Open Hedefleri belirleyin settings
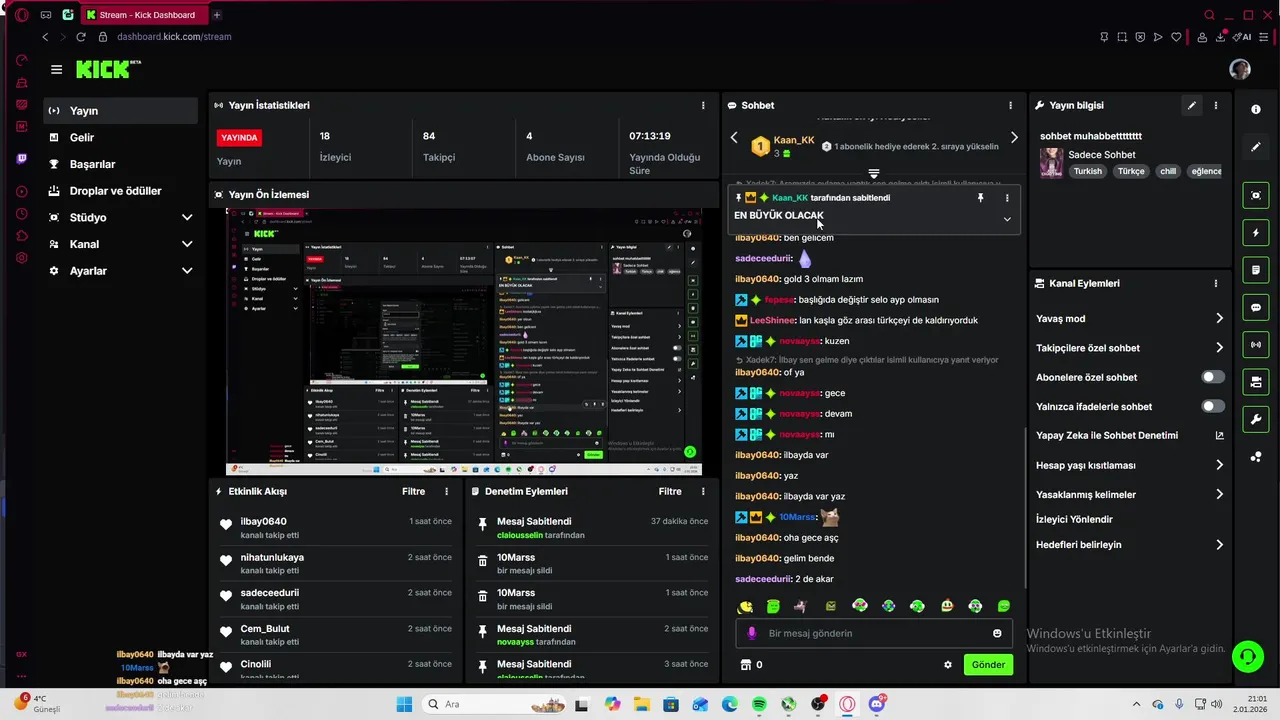The image size is (1280, 720). 1130,545
